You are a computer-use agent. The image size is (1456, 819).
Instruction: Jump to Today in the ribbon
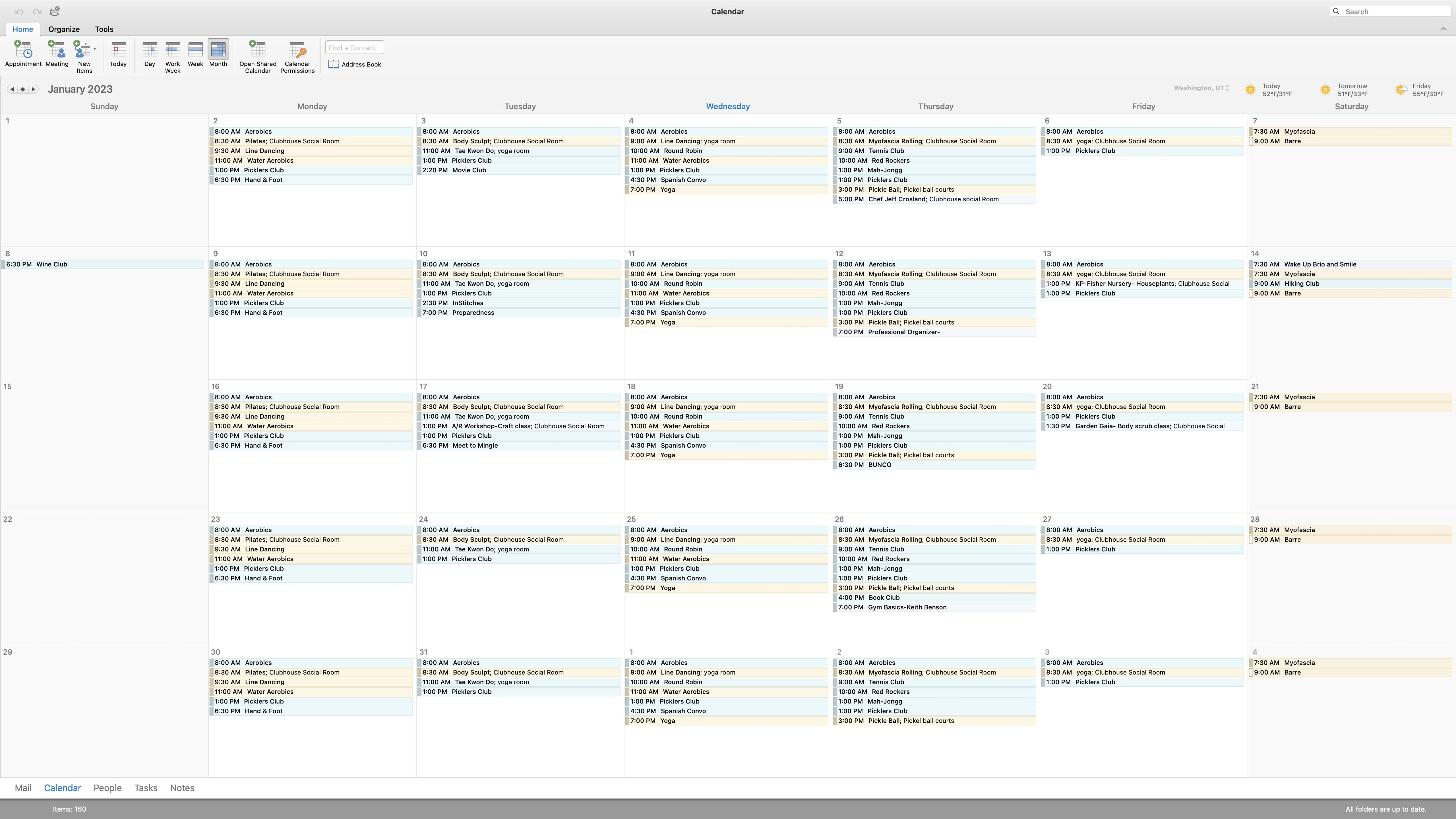(x=118, y=54)
